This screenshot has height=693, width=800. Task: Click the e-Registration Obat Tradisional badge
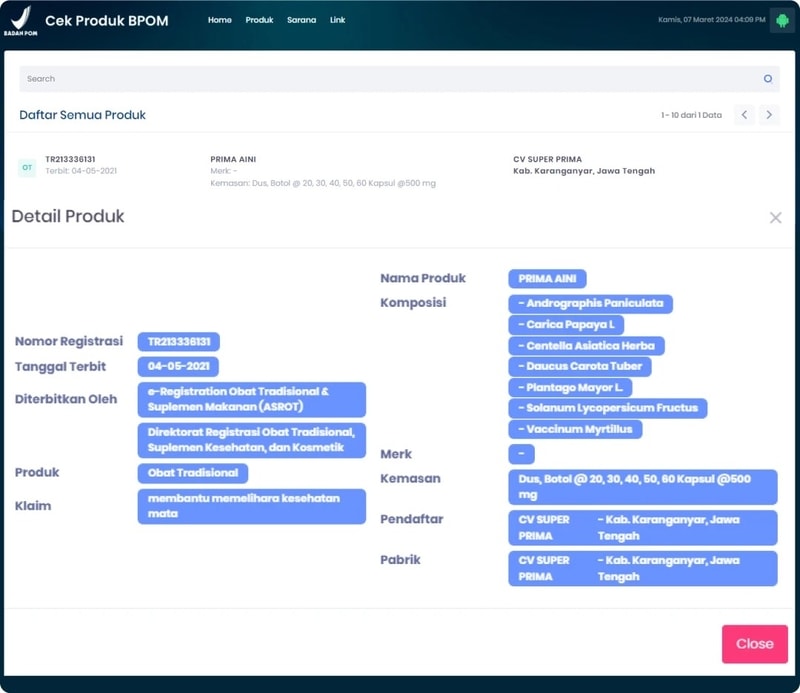(x=252, y=400)
